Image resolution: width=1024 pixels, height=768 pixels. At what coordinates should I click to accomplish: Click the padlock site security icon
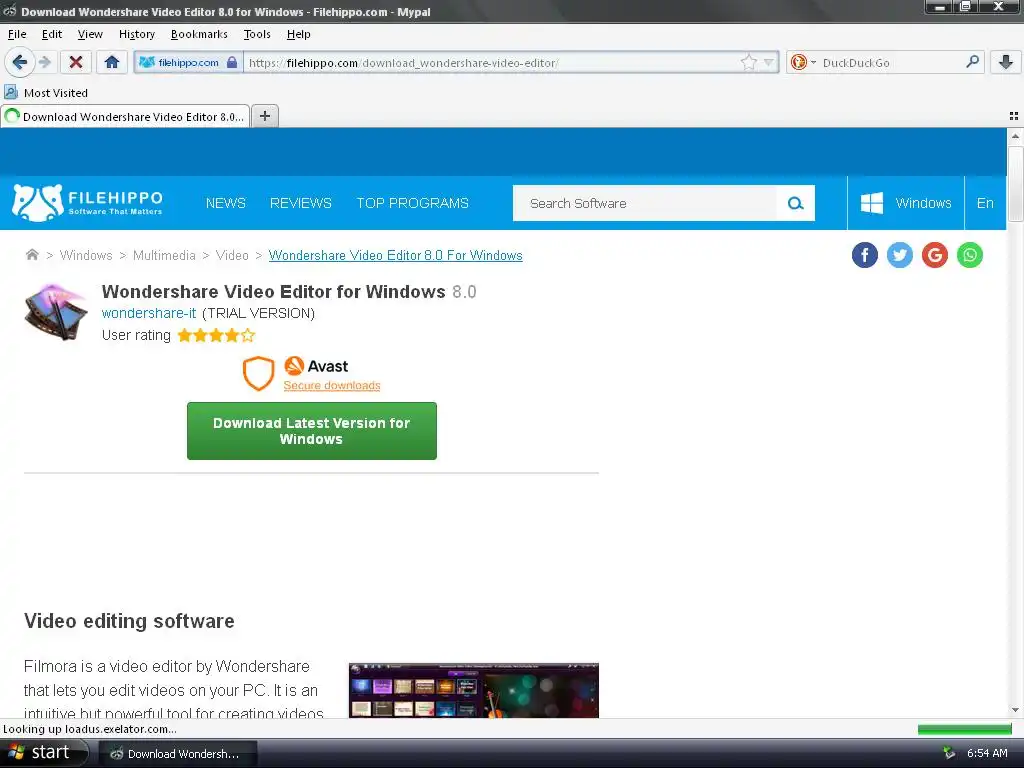click(x=232, y=63)
